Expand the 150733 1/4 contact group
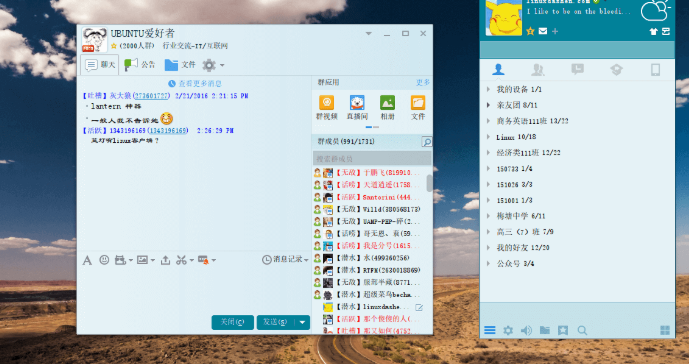 488,168
